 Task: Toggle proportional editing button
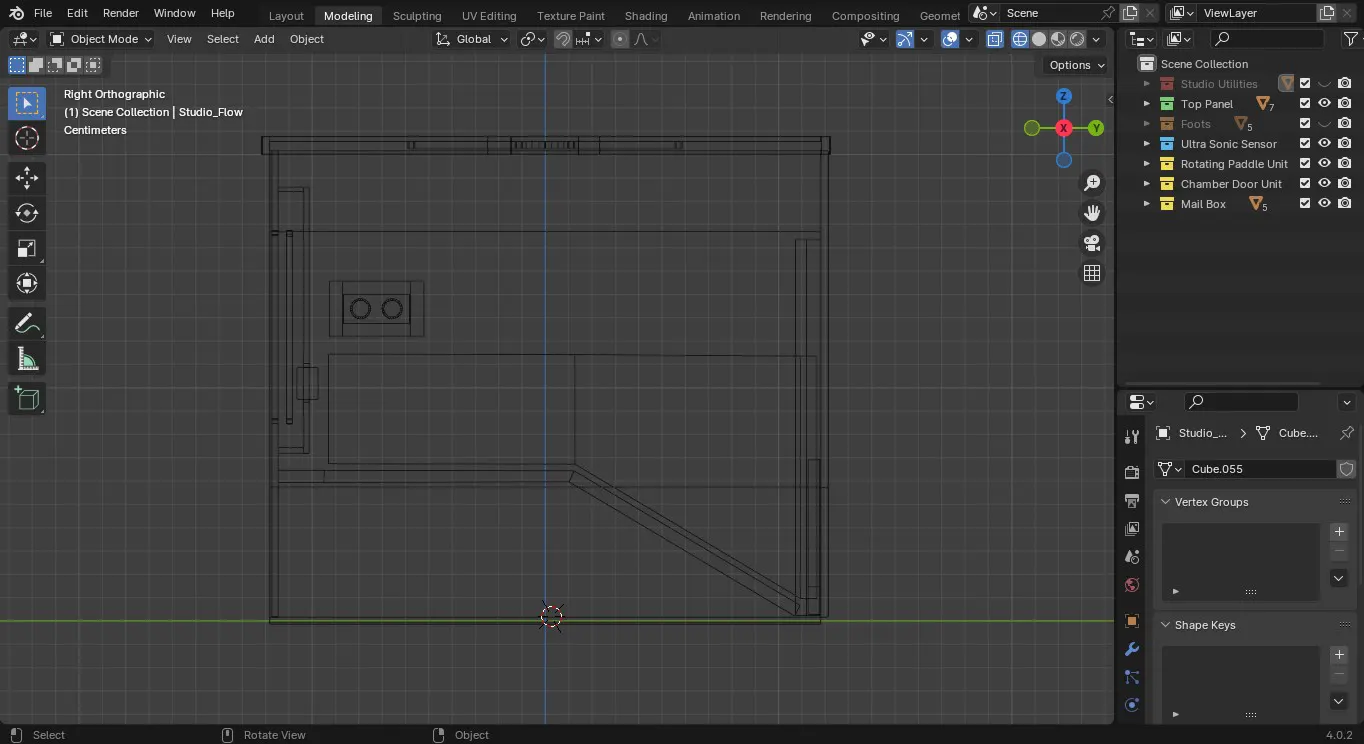coord(620,39)
